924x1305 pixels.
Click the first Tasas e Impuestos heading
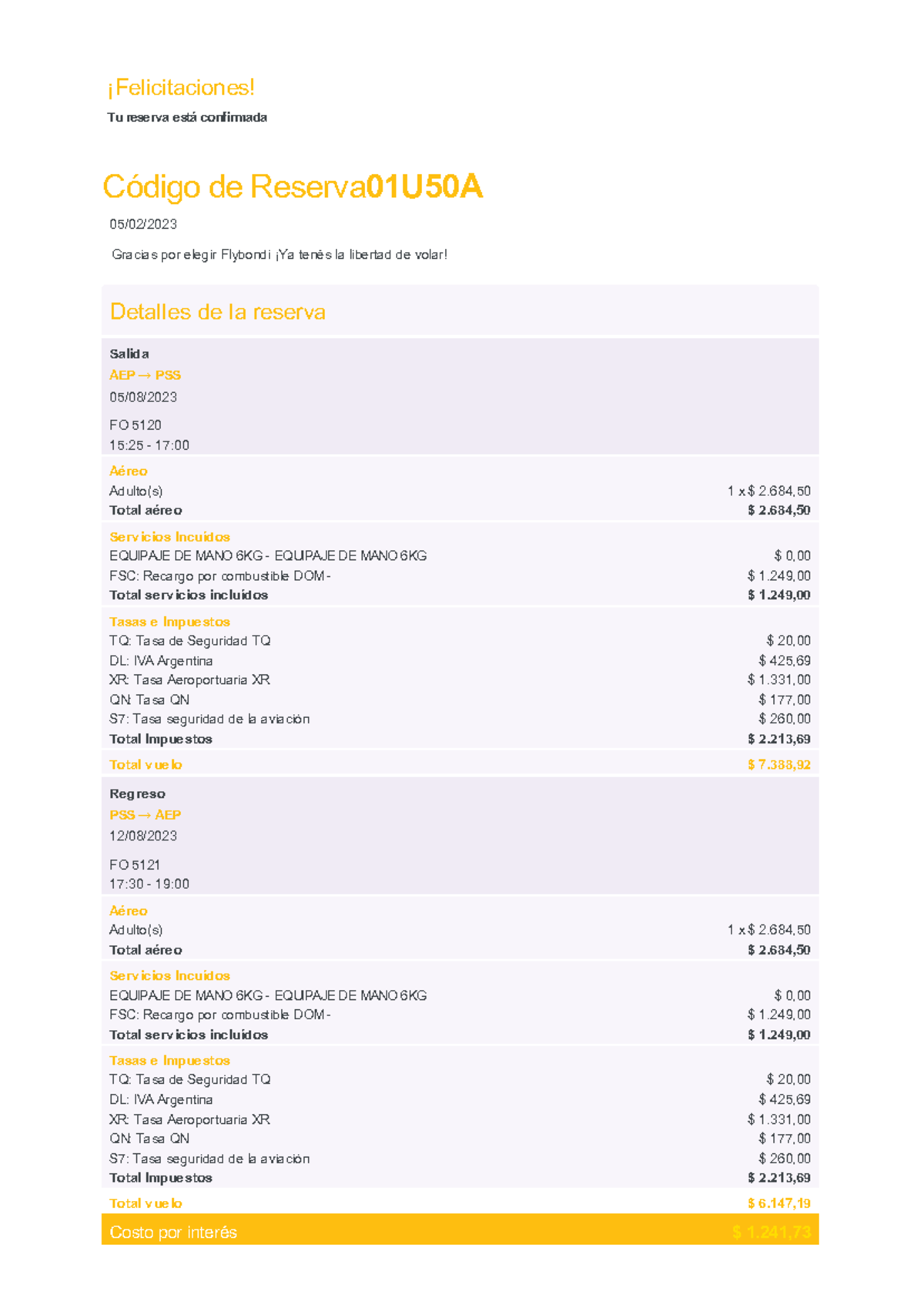(169, 622)
